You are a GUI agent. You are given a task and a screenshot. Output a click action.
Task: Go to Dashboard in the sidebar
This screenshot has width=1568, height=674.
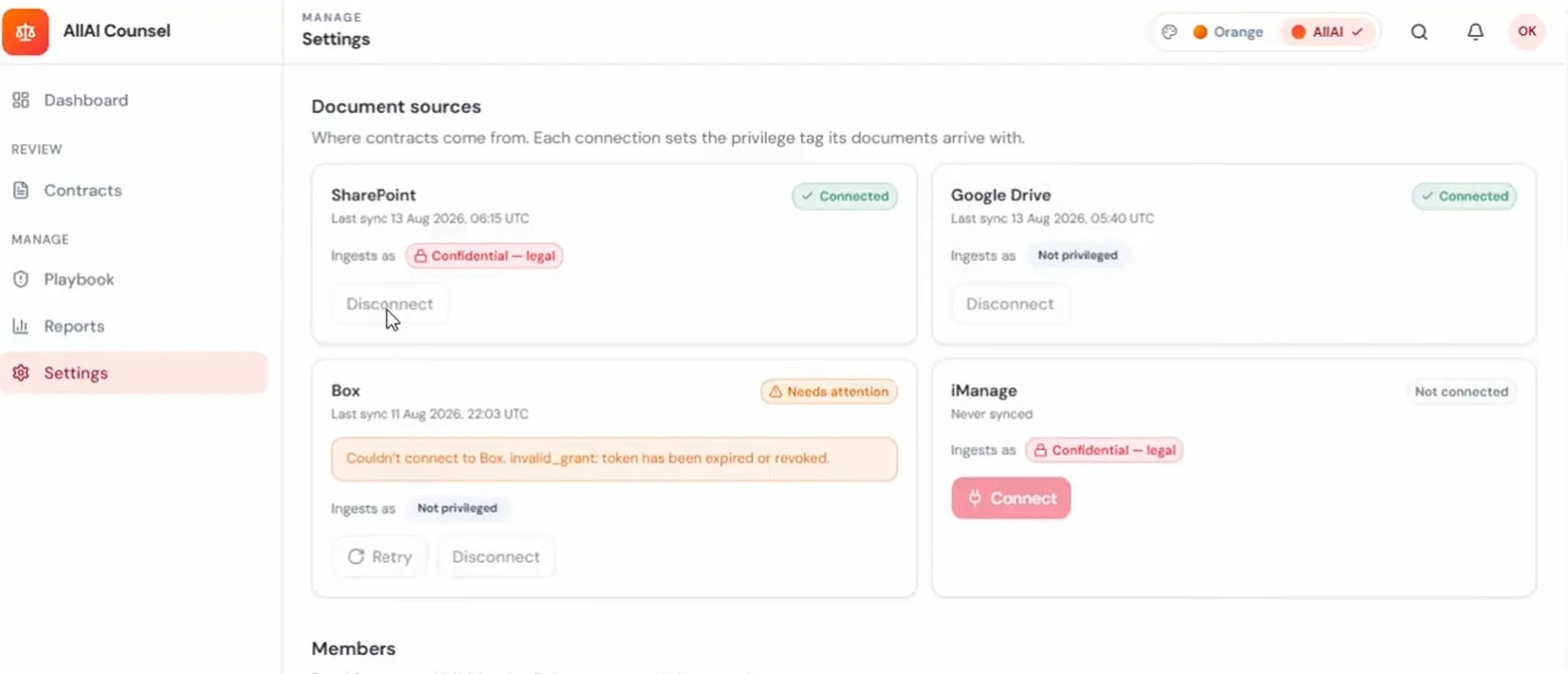[x=134, y=100]
